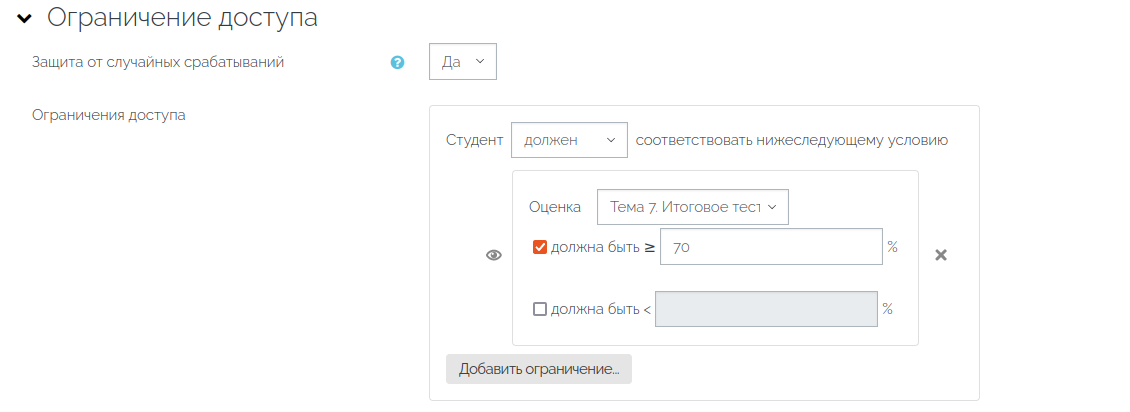Viewport: 1130px width, 412px height.
Task: Click the Оценка label
Action: point(555,207)
